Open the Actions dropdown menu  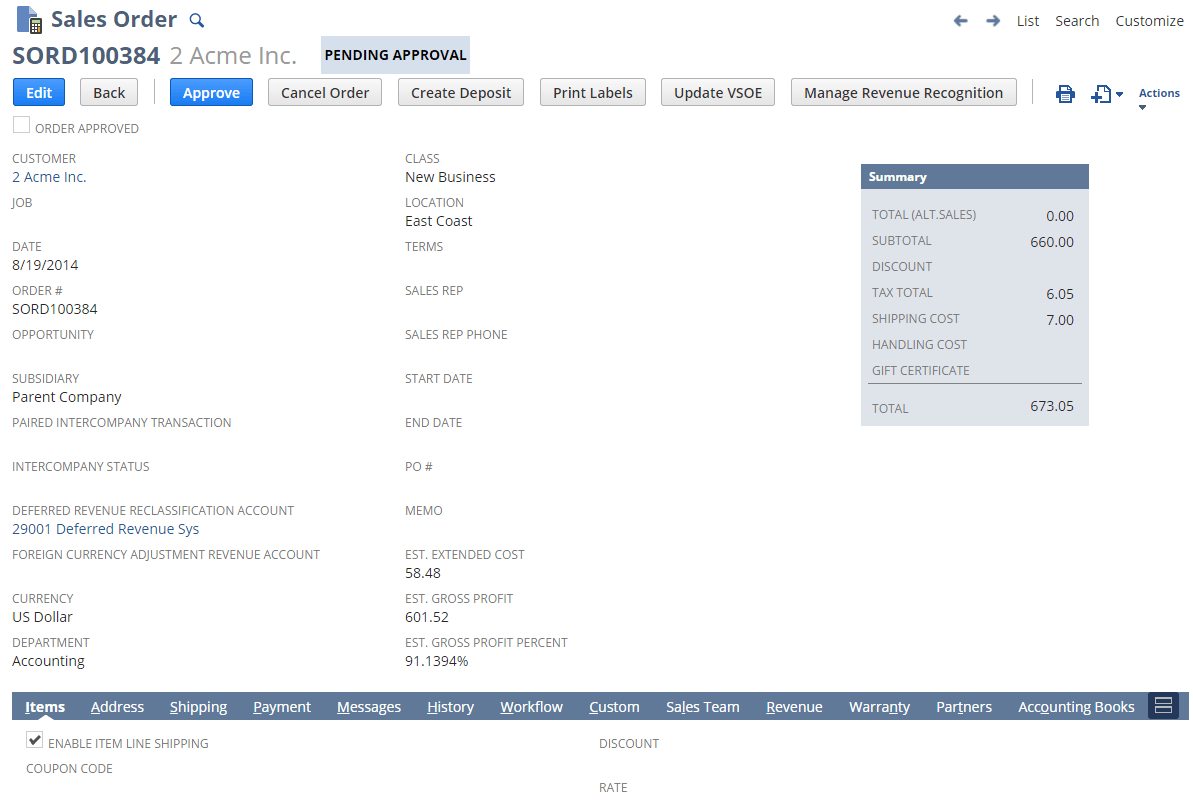pos(1159,93)
